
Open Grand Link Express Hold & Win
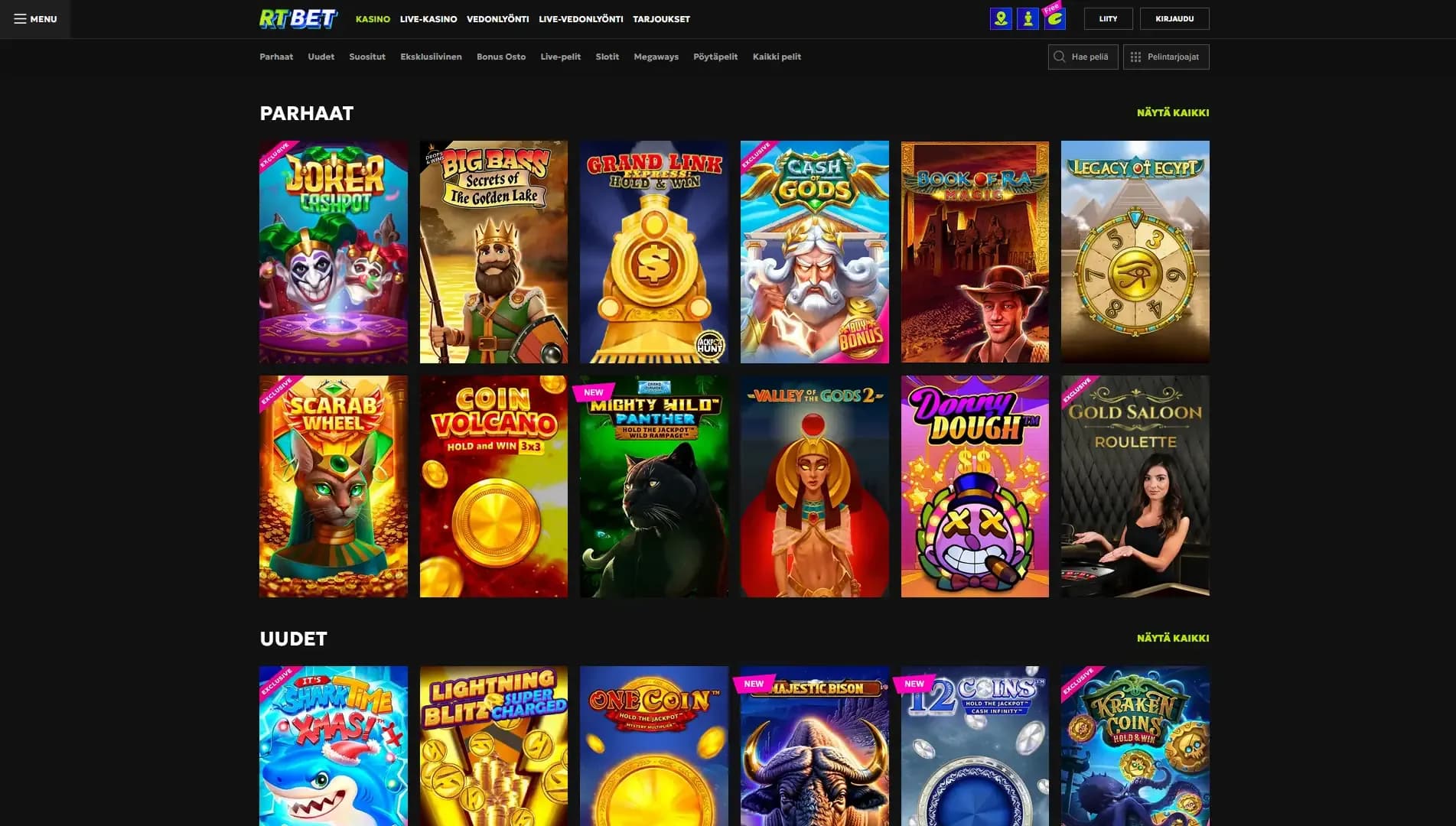[x=654, y=252]
